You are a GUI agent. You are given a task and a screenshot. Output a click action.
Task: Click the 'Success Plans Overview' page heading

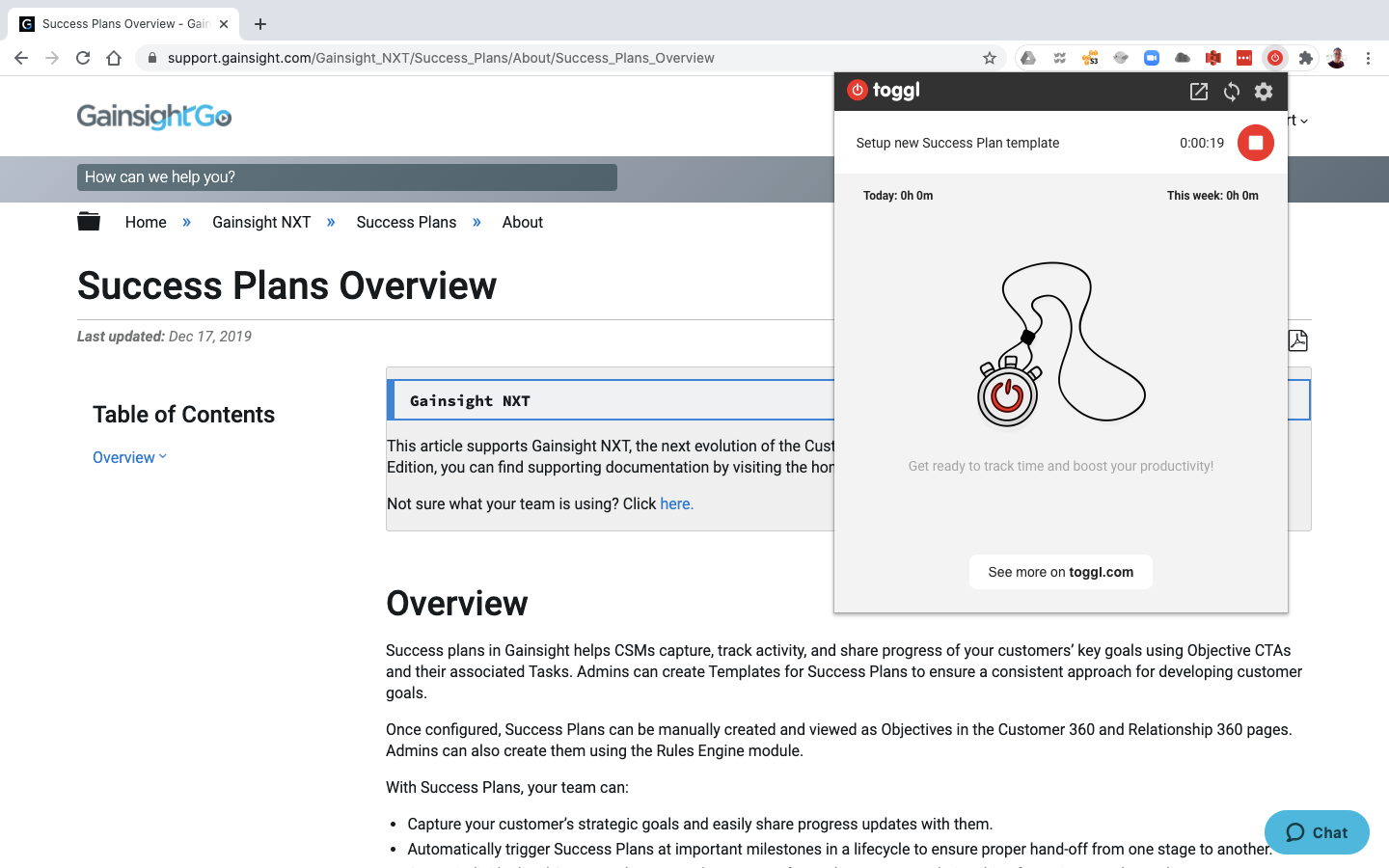coord(286,285)
